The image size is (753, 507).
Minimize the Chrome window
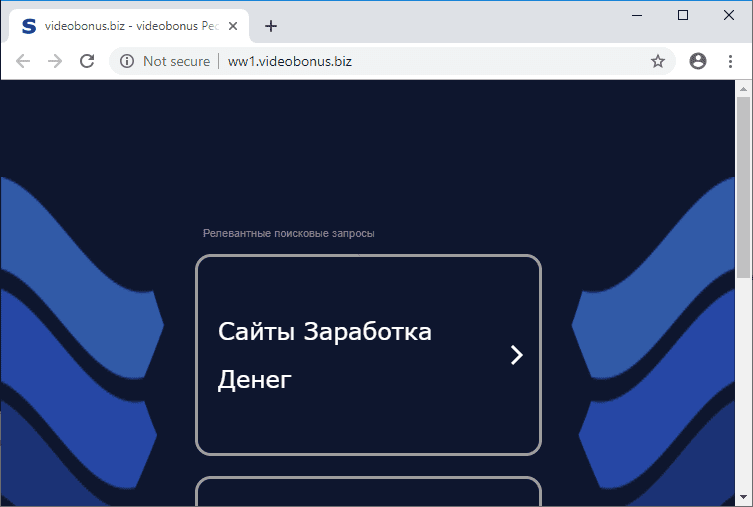[x=637, y=15]
